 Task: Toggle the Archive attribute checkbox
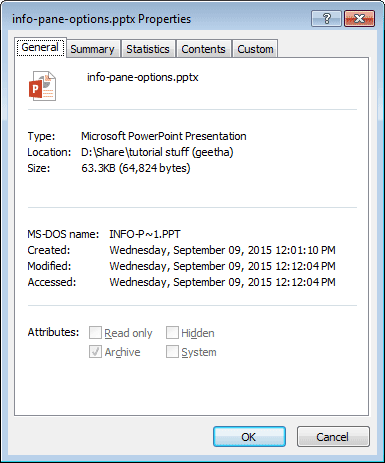95,352
